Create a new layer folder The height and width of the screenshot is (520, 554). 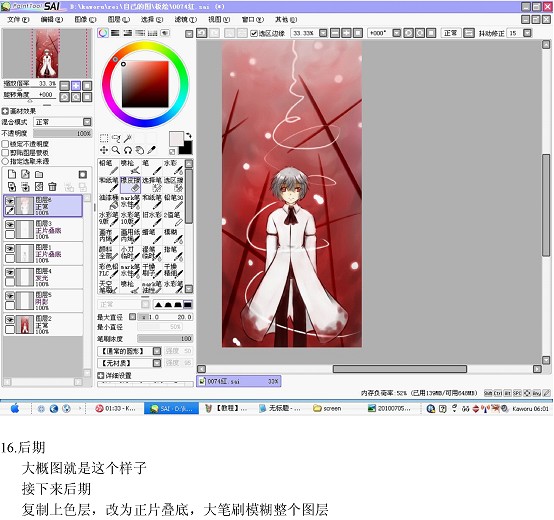(39, 174)
